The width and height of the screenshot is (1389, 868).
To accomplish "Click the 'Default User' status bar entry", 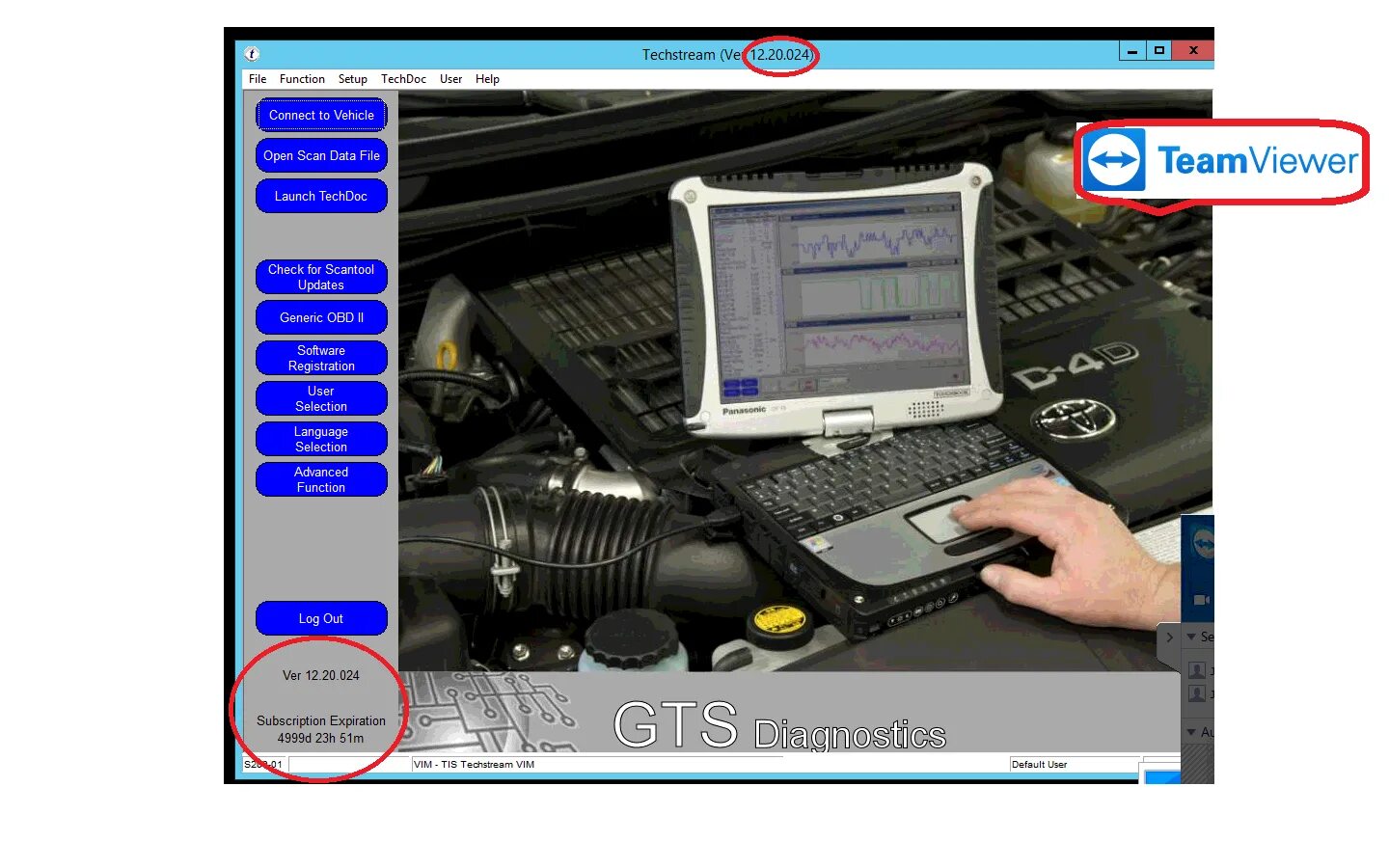I will [1039, 765].
